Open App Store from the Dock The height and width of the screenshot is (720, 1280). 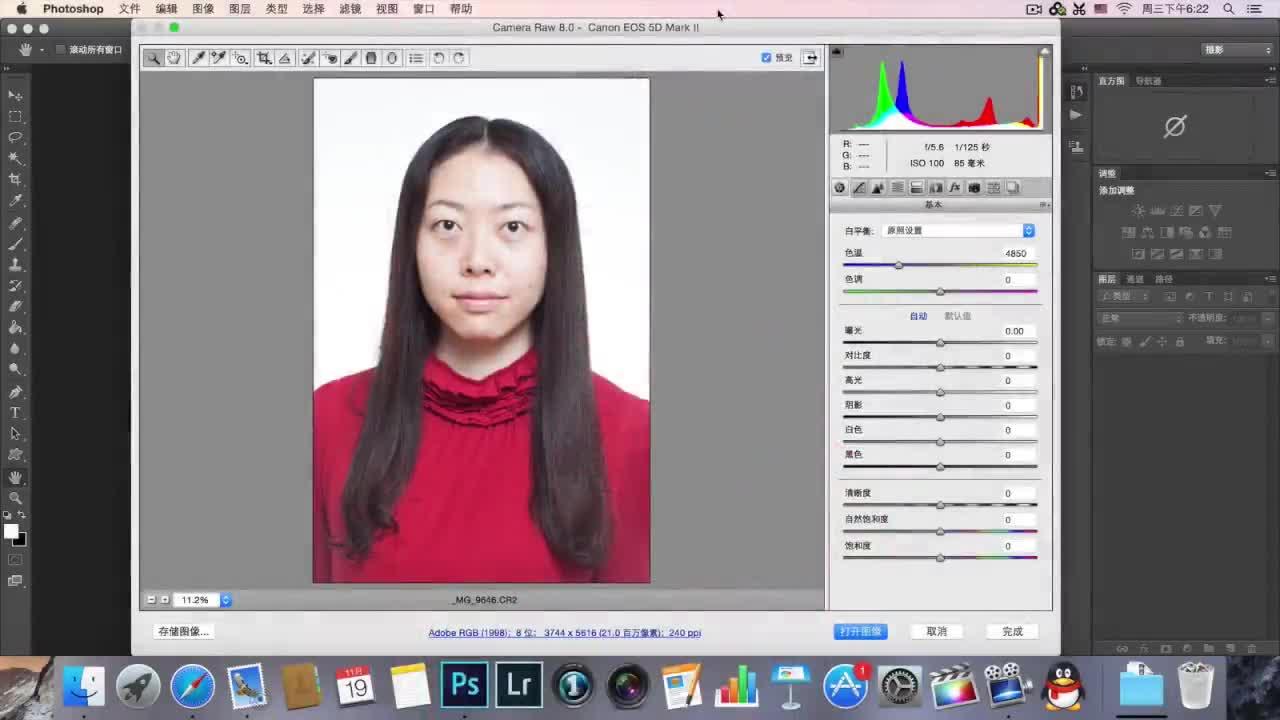(845, 686)
